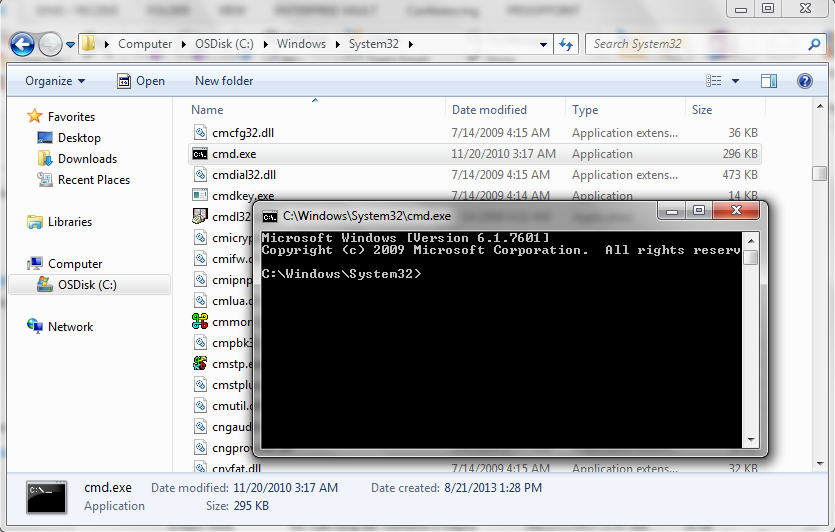
Task: Click the cmd.exe file icon in list
Action: (x=199, y=154)
